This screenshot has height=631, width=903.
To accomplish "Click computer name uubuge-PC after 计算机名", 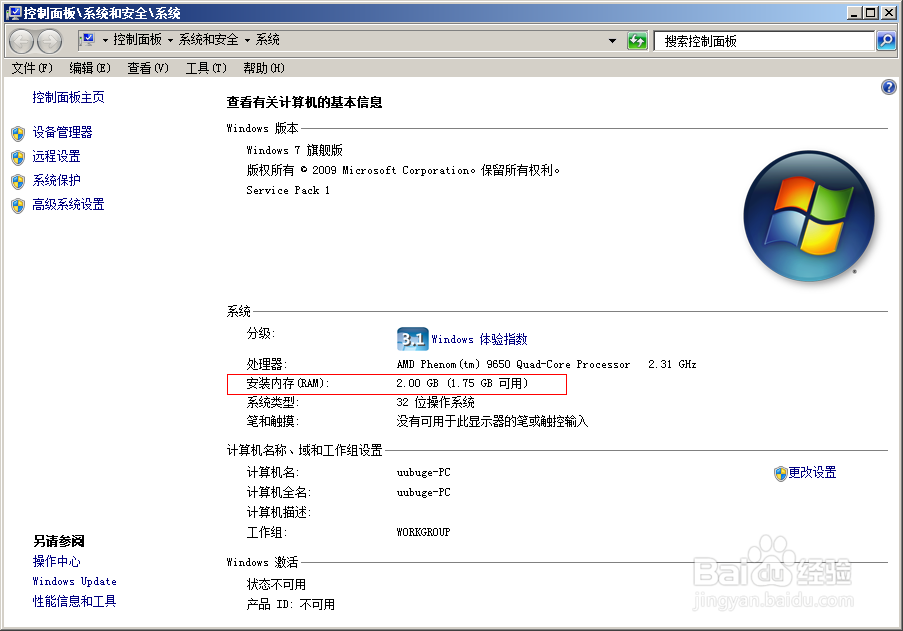I will (423, 473).
